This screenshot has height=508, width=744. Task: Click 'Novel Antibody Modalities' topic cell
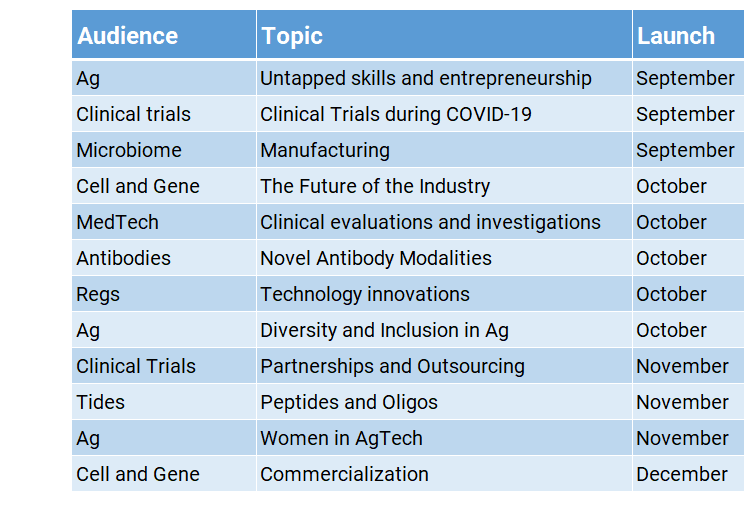[376, 258]
